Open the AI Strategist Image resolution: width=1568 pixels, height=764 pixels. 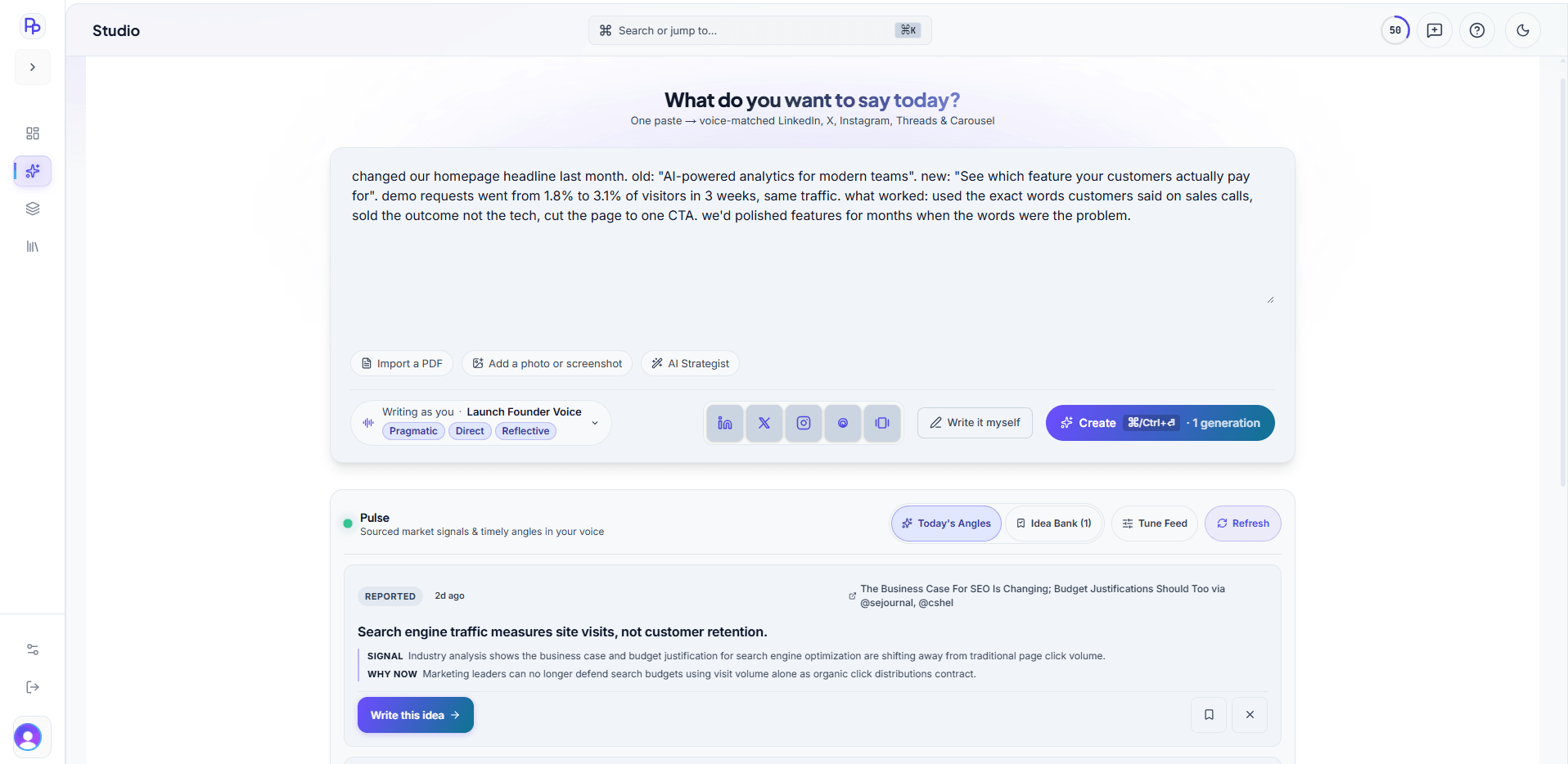[691, 363]
